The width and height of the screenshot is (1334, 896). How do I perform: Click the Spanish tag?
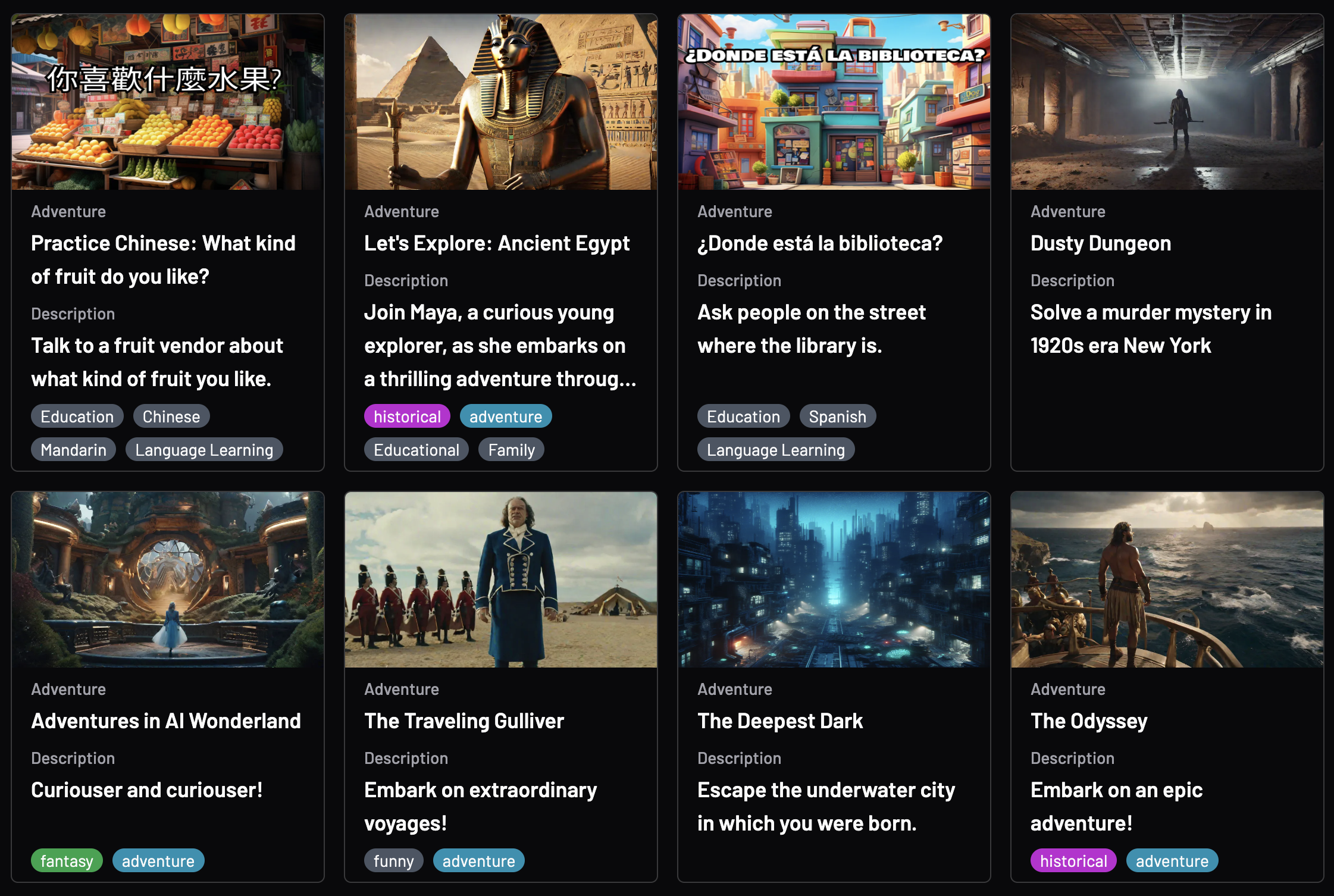(x=837, y=416)
